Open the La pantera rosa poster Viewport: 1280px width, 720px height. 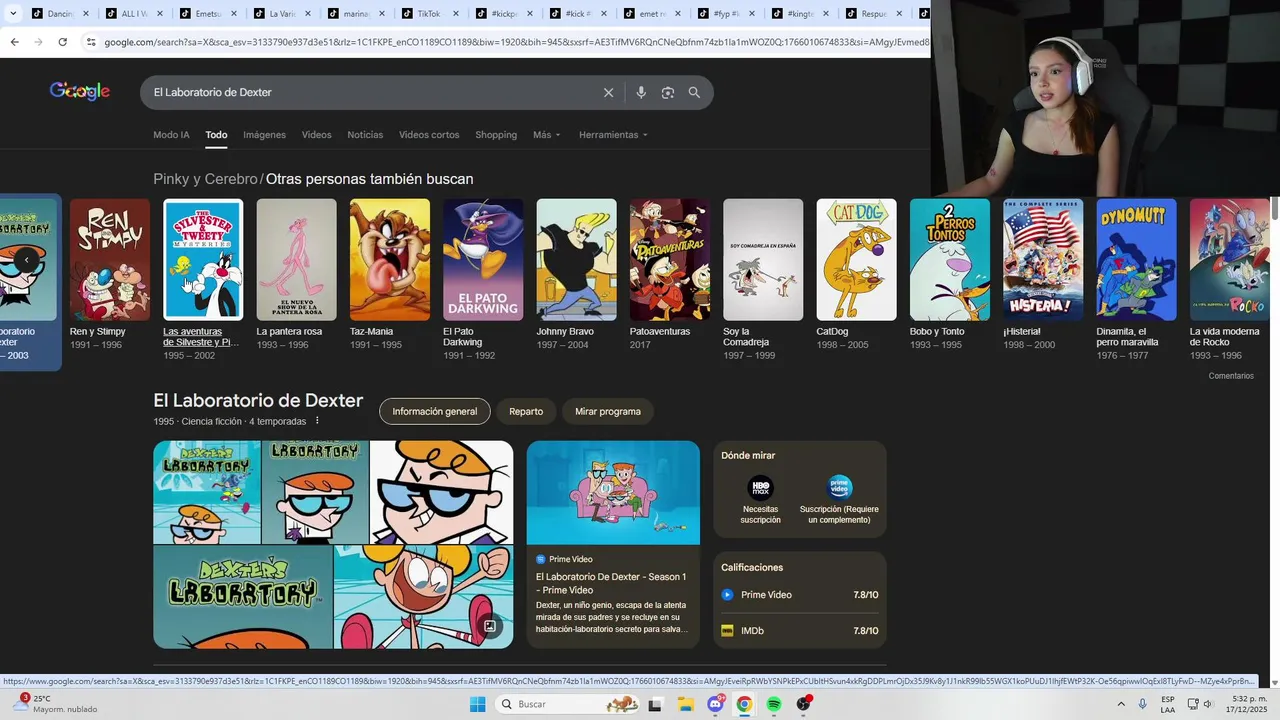pyautogui.click(x=297, y=260)
